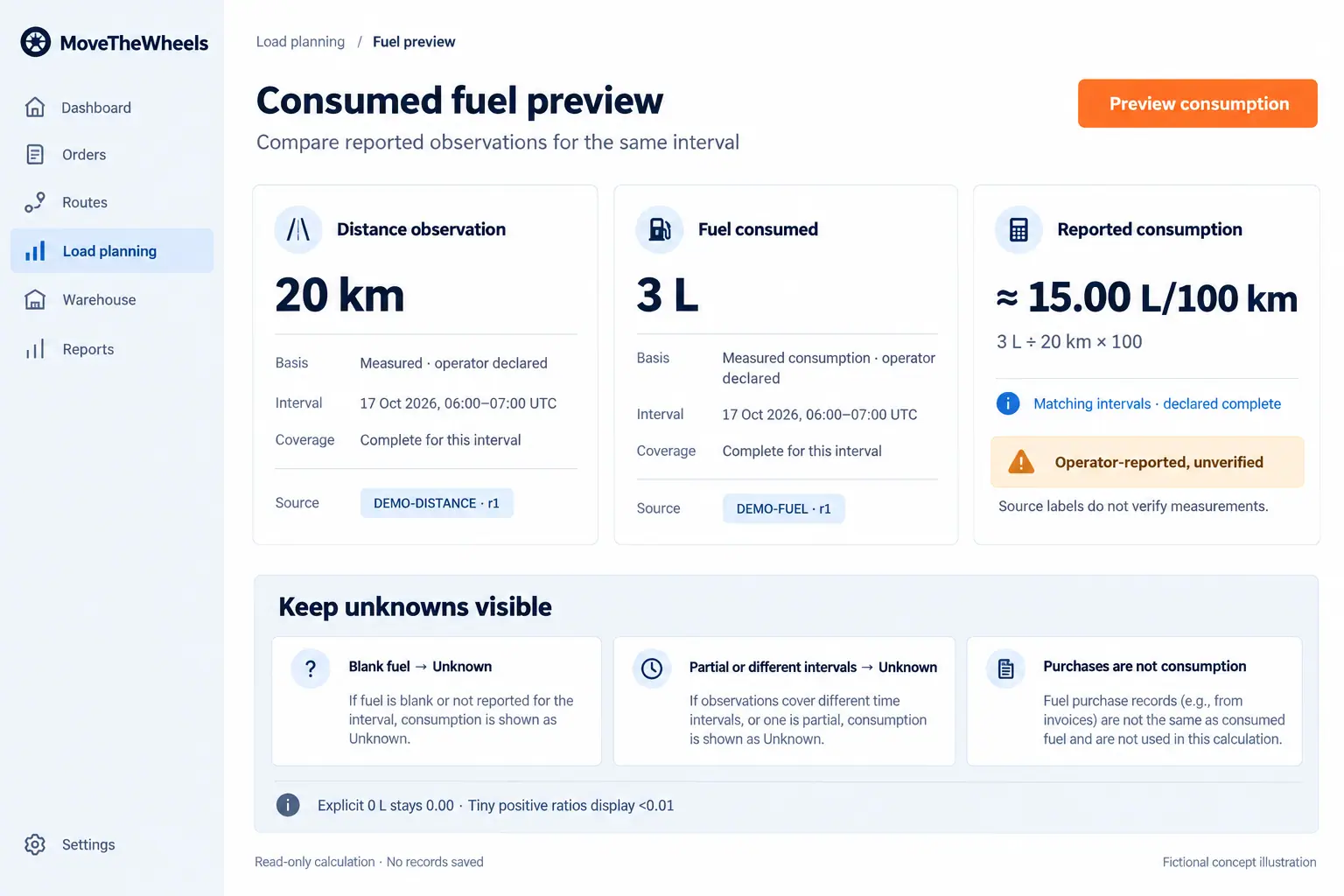Click the Keep unknowns visible heading
This screenshot has width=1344, height=896.
click(x=415, y=606)
